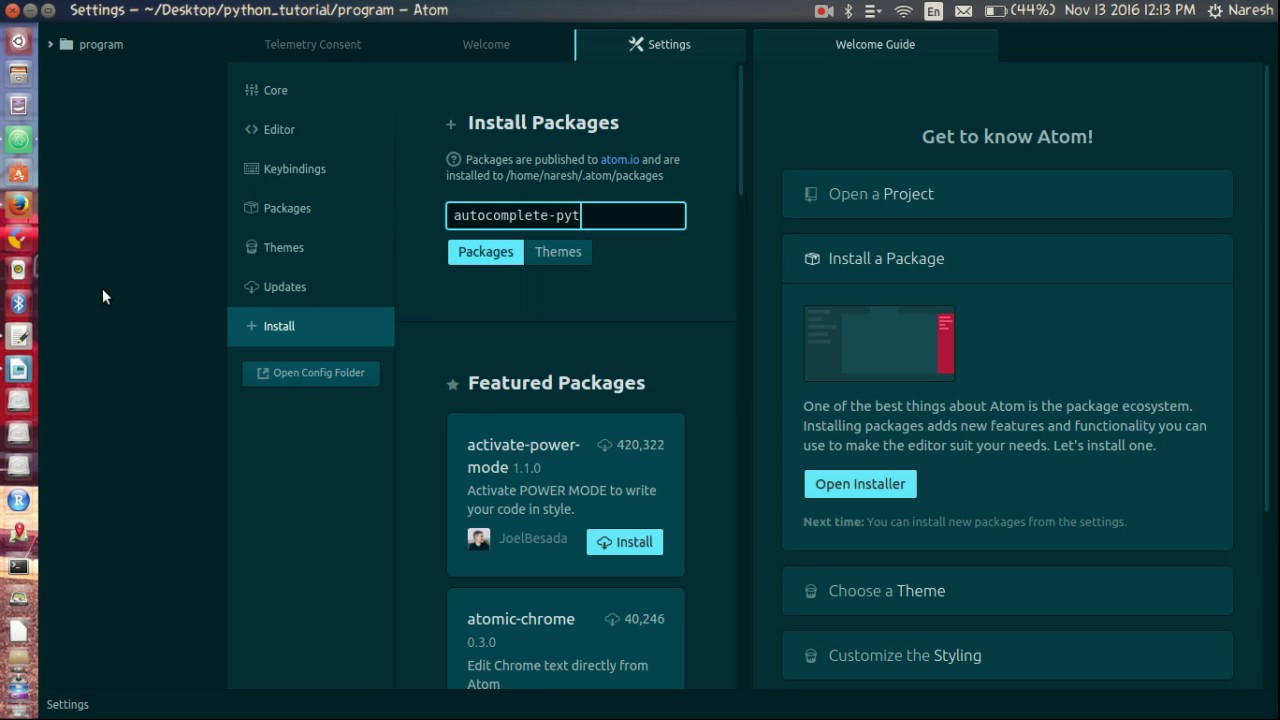Open the Ubuntu Dash launcher icon
The image size is (1280, 720).
coord(19,41)
